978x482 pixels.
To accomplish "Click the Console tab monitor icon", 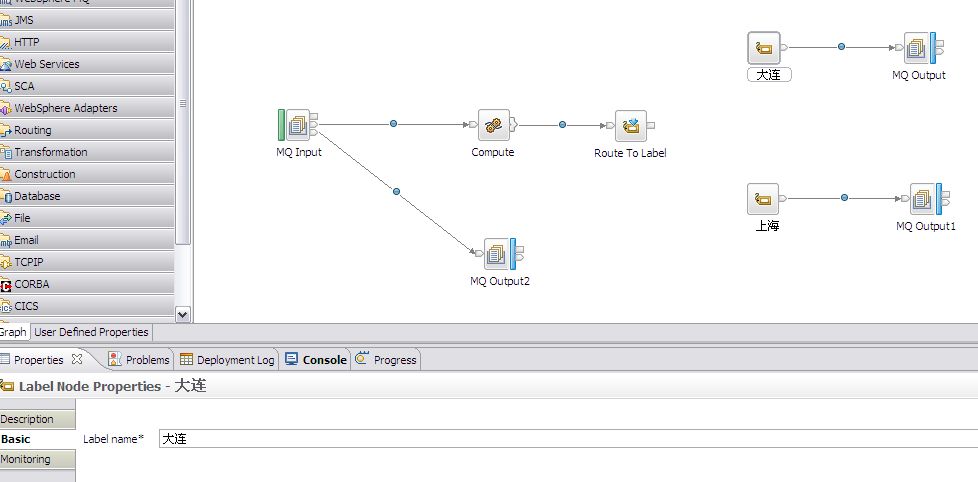I will click(x=291, y=359).
